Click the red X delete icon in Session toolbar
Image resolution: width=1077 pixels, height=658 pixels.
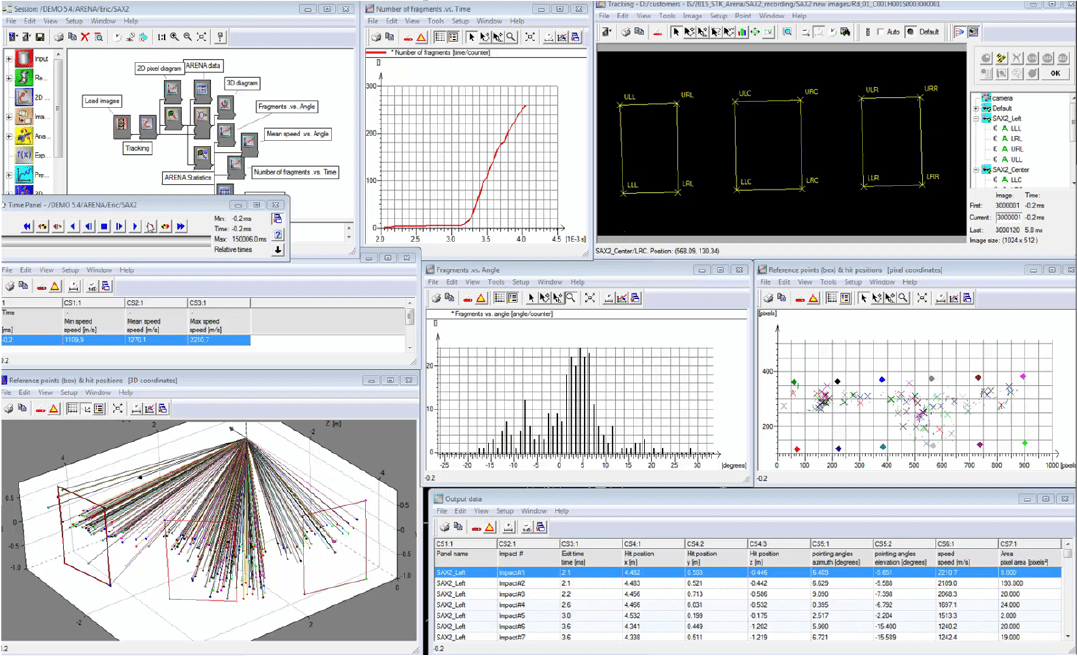click(85, 36)
